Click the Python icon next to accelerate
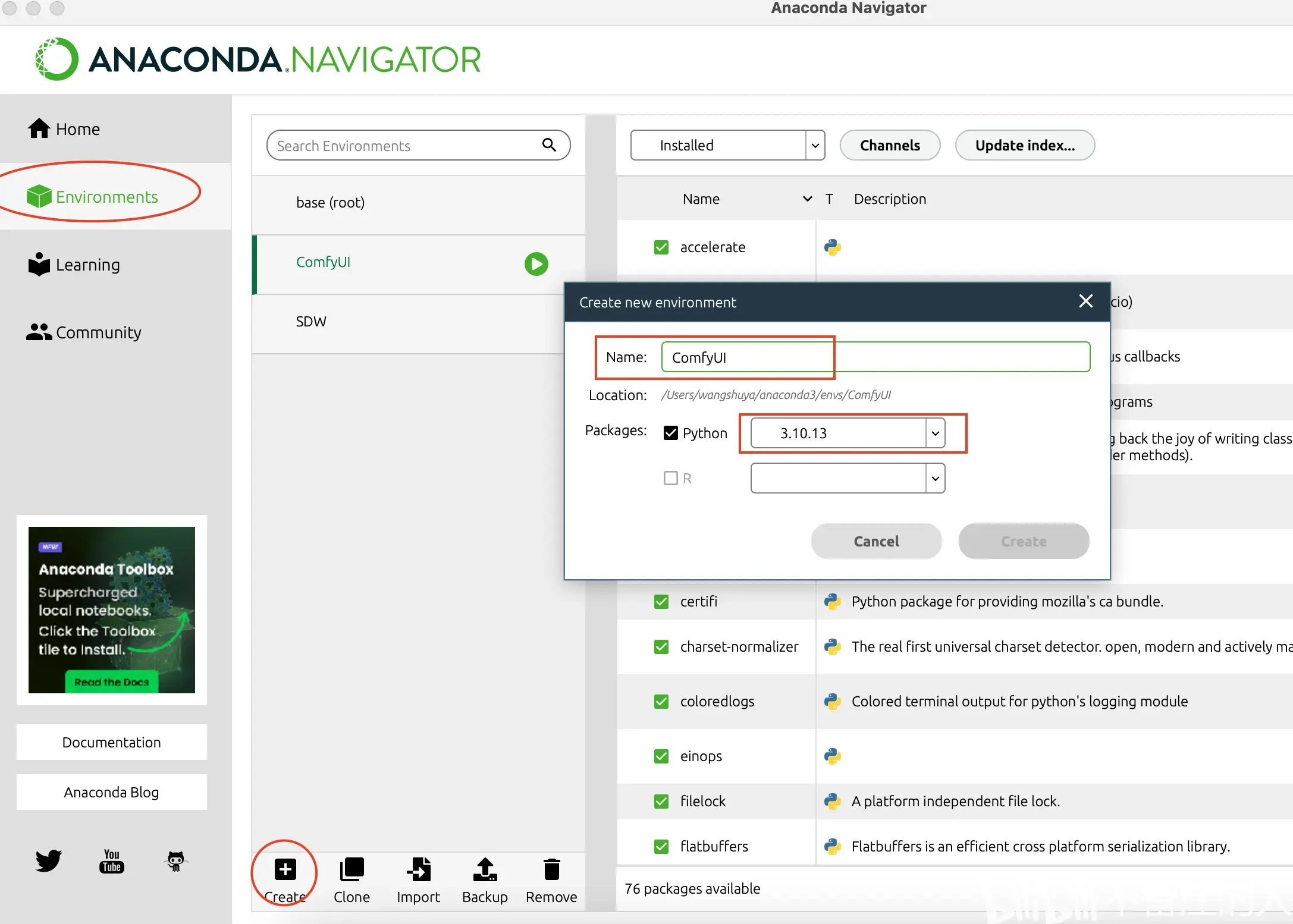Screen dimensions: 1293x924 point(833,247)
